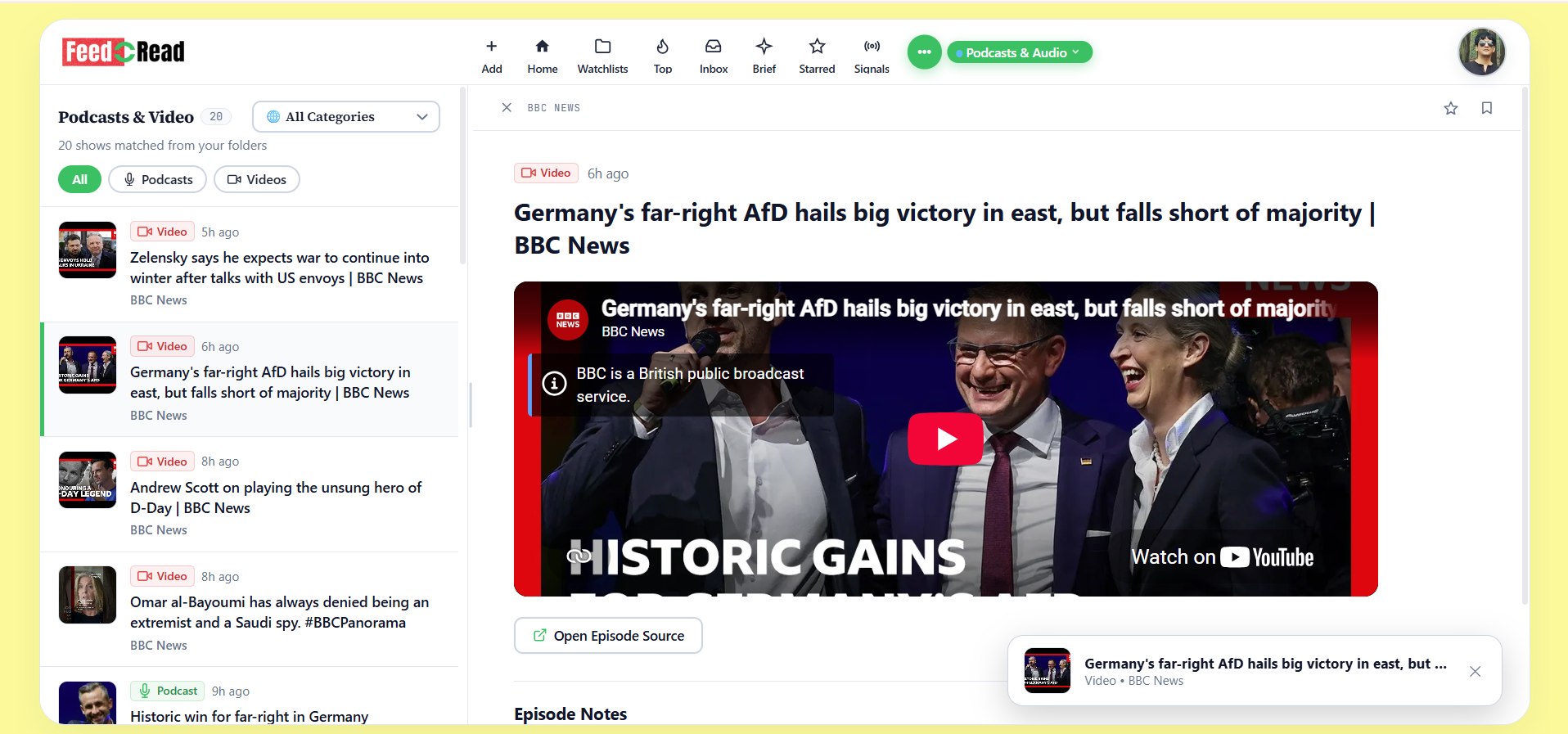
Task: Click the video title inside YouTube embed
Action: (x=969, y=308)
